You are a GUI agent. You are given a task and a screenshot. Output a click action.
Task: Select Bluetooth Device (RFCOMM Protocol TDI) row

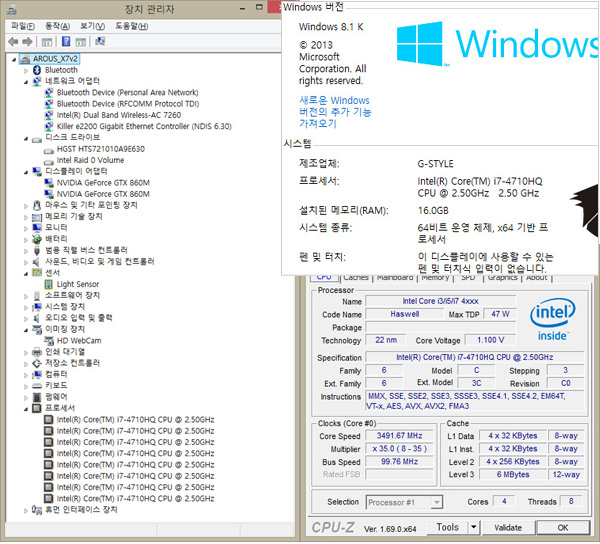click(x=128, y=104)
